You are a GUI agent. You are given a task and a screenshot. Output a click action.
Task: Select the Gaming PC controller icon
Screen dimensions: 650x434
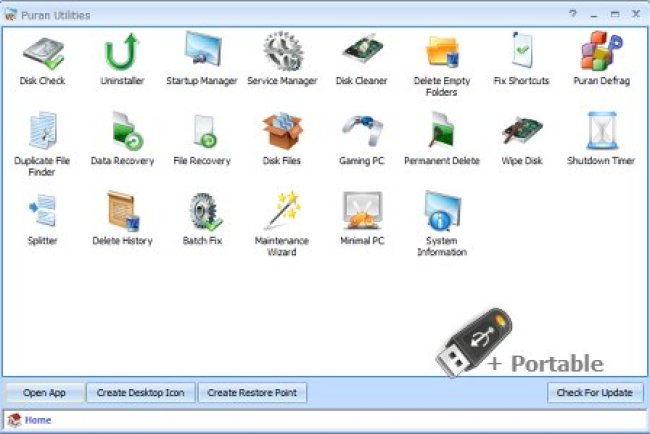(362, 130)
